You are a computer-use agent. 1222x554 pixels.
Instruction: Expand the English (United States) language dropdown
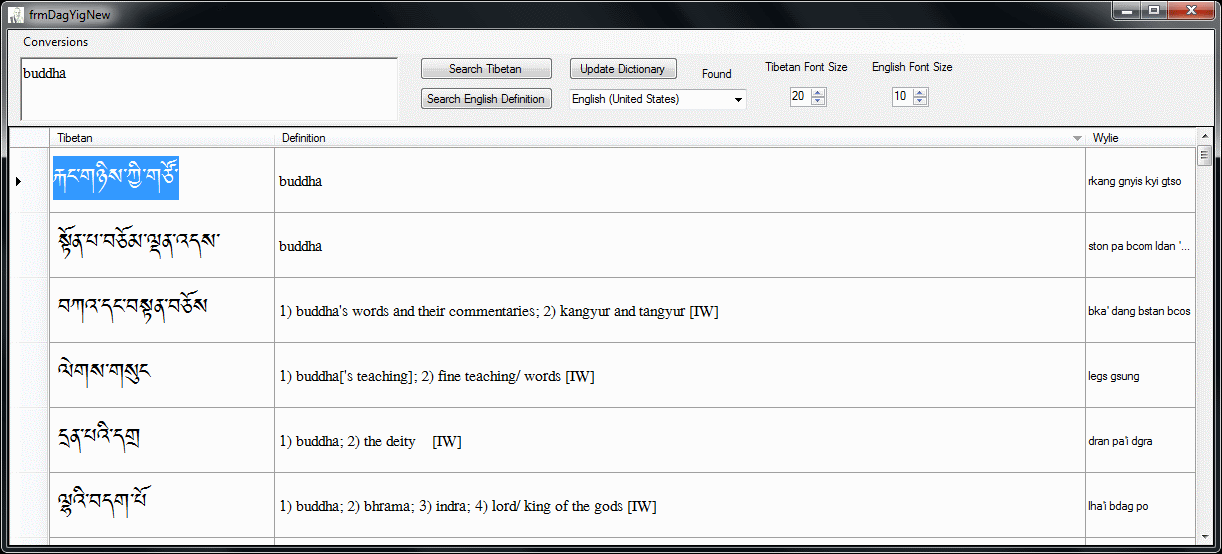tap(738, 99)
